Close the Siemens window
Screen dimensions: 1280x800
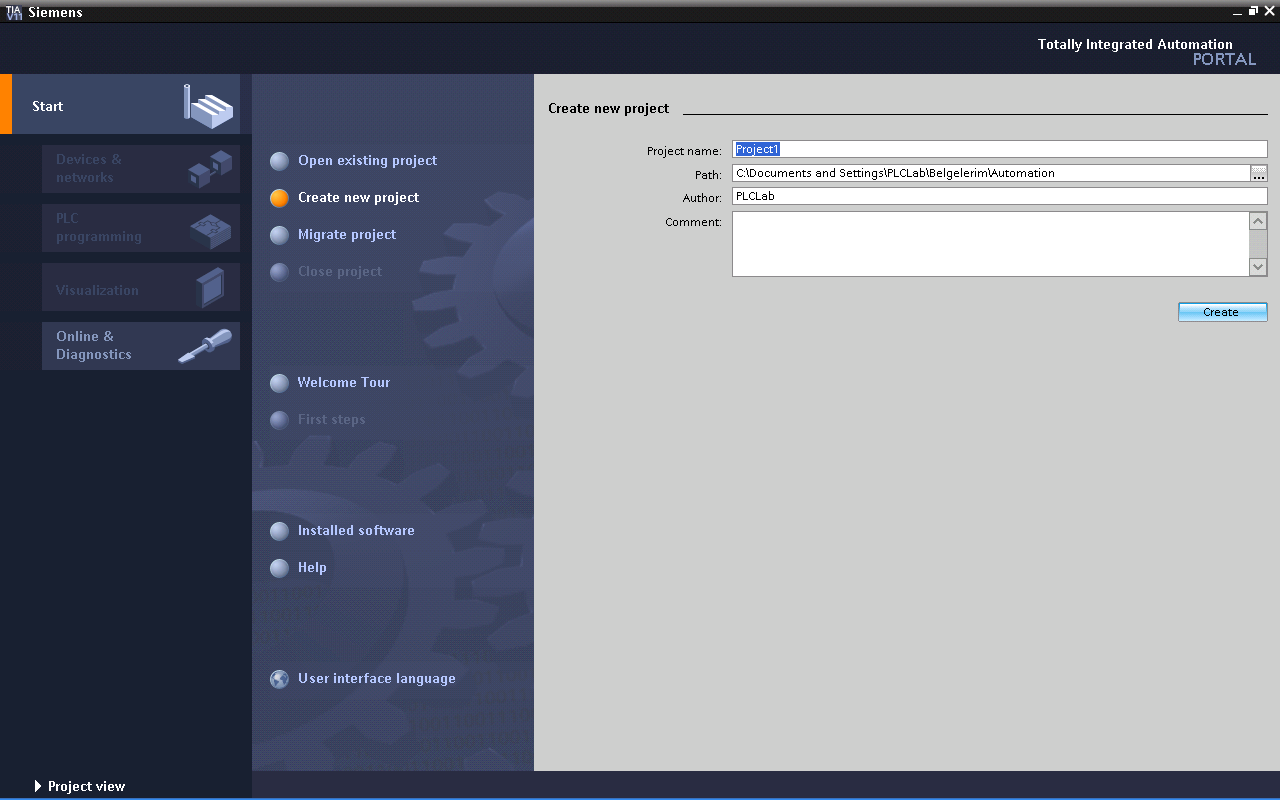point(1269,11)
